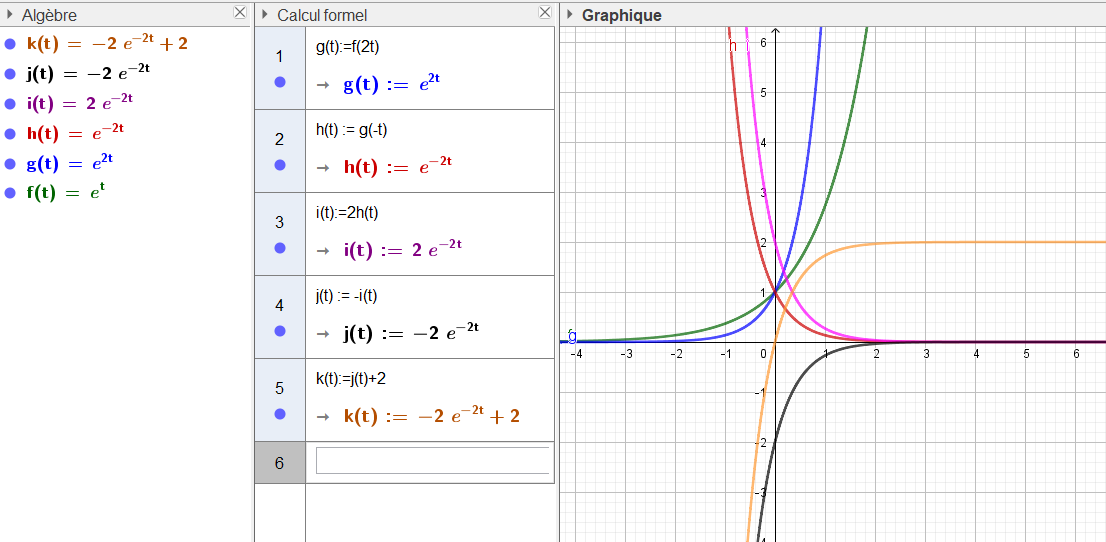This screenshot has height=542, width=1106.
Task: Toggle visibility of f(t) in Algèbre
Action: [10, 192]
